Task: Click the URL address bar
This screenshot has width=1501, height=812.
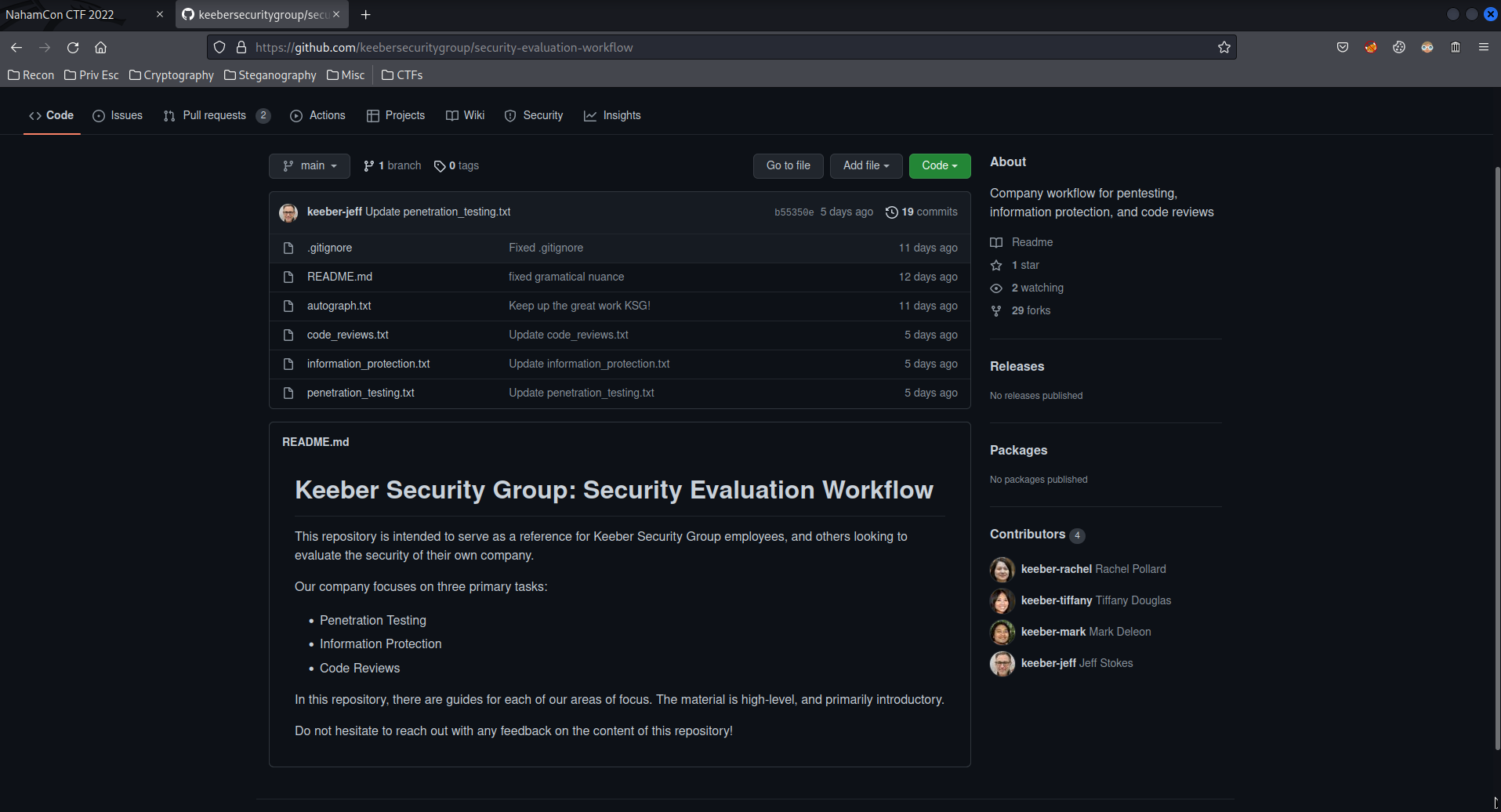Action: pyautogui.click(x=721, y=48)
